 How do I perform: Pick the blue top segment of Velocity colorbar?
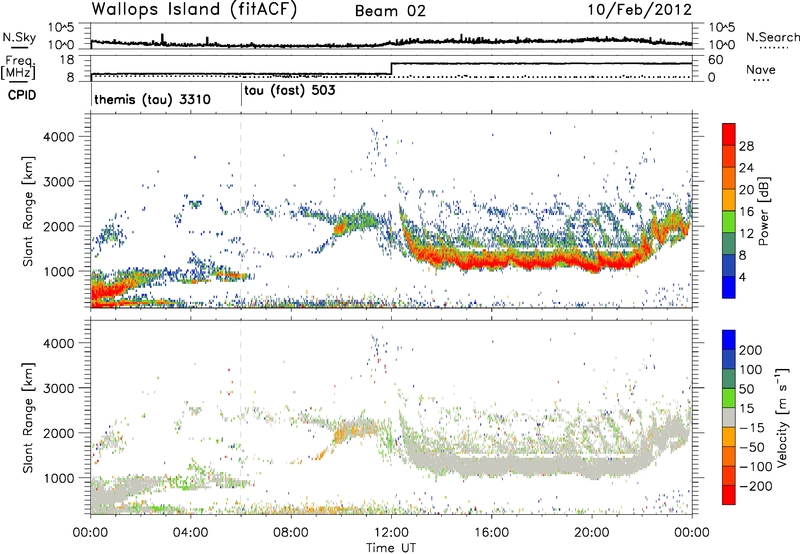click(729, 340)
